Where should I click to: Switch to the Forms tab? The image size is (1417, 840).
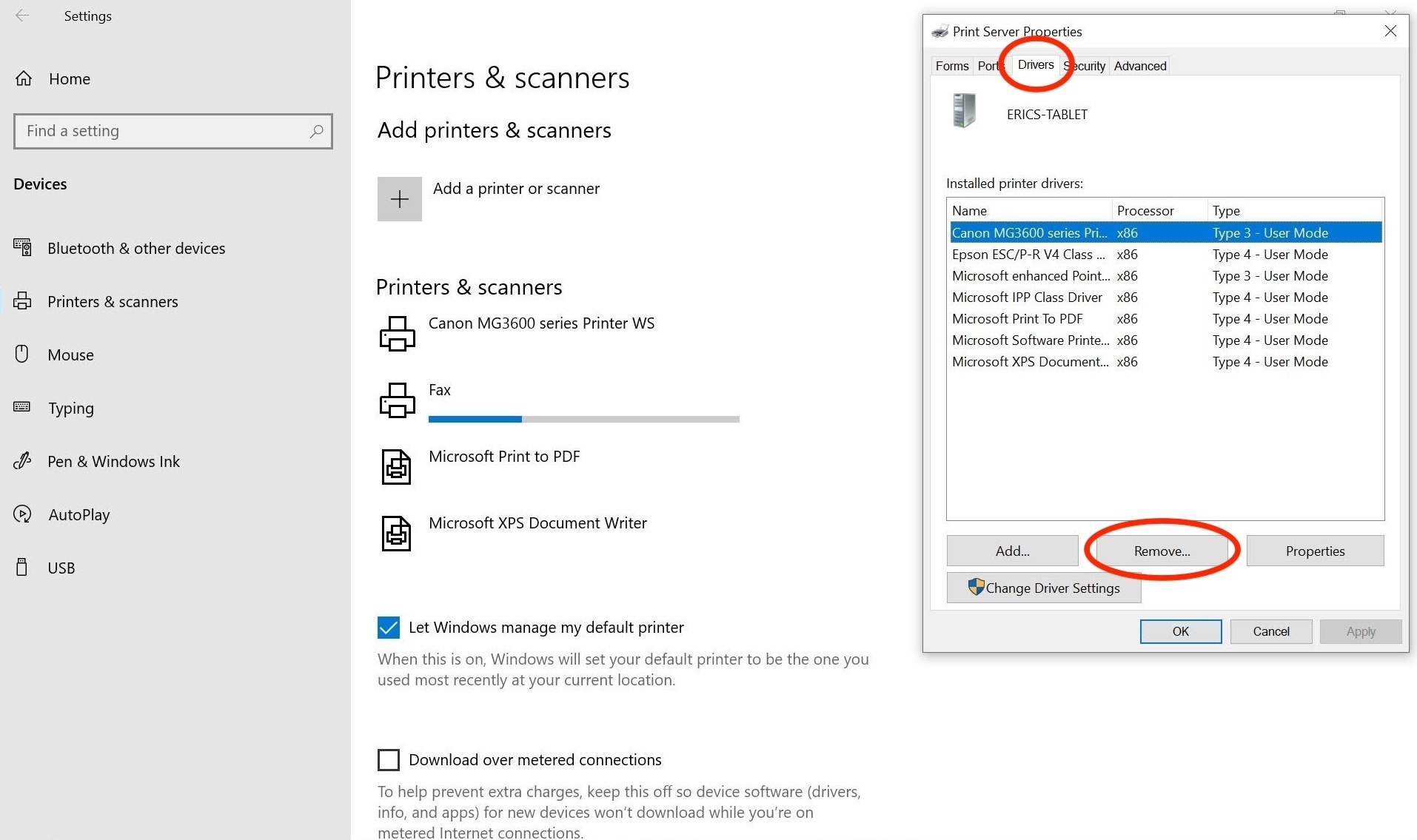coord(952,66)
